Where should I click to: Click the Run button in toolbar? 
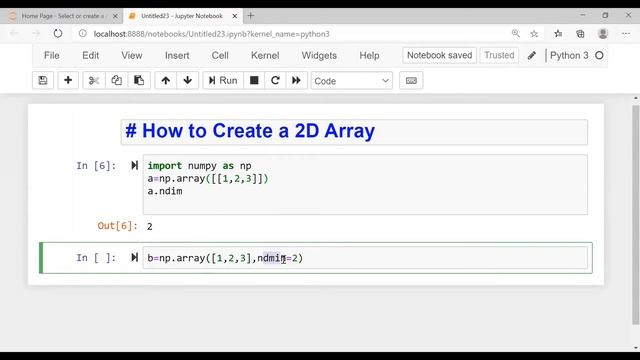[x=223, y=80]
